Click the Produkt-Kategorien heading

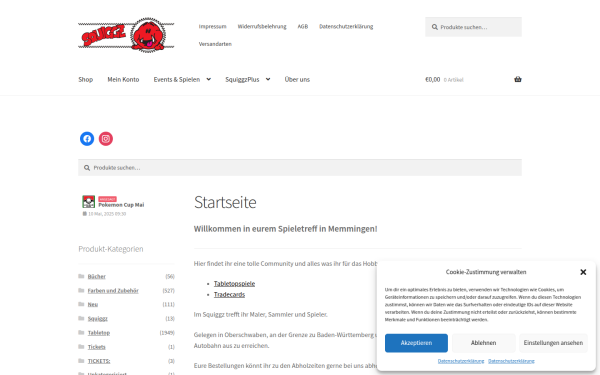tap(111, 249)
